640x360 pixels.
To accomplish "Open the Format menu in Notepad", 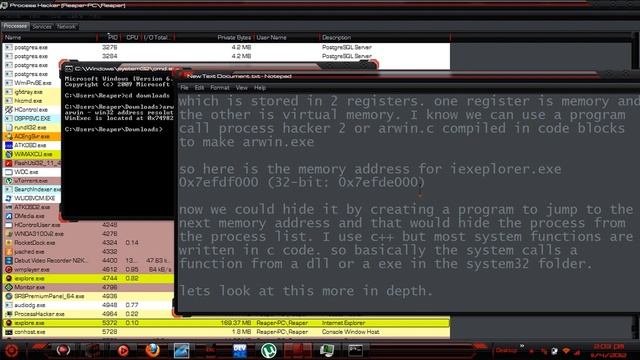I will pyautogui.click(x=220, y=88).
